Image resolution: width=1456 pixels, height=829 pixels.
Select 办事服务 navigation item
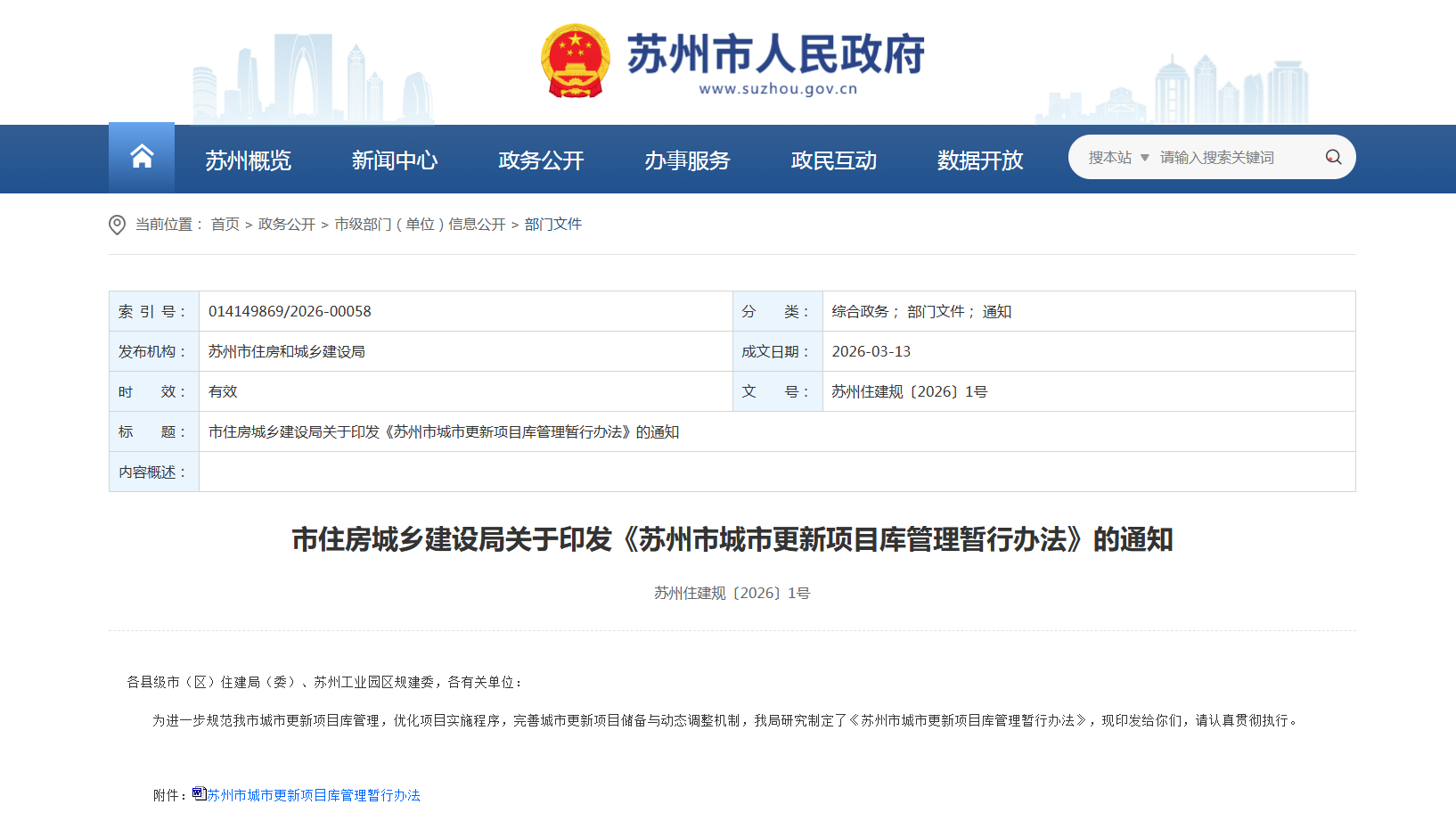[687, 160]
